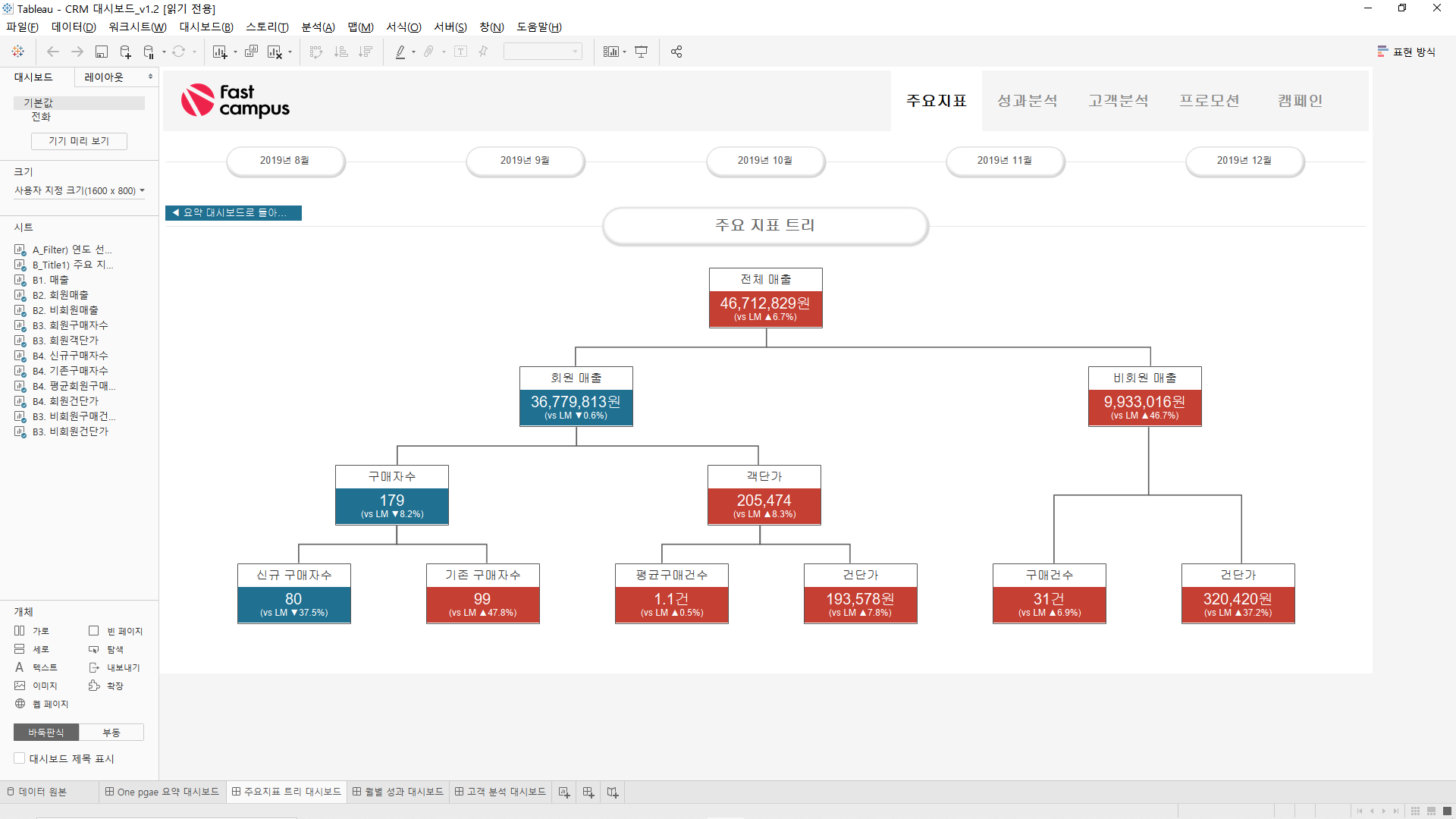Open the refresh dropdown arrow
The height and width of the screenshot is (819, 1456).
(194, 52)
